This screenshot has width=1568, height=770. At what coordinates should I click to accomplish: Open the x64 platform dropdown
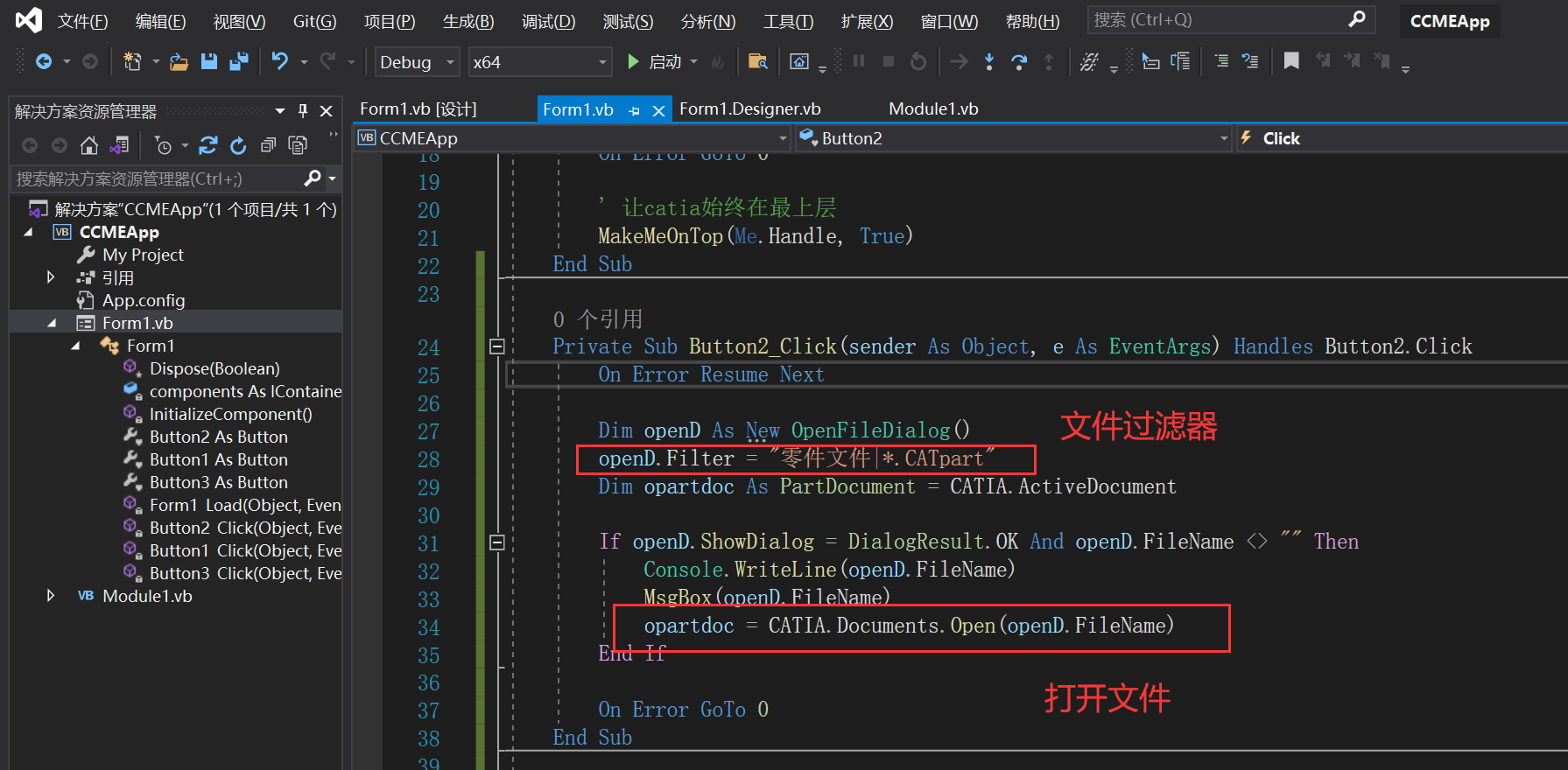coord(539,62)
